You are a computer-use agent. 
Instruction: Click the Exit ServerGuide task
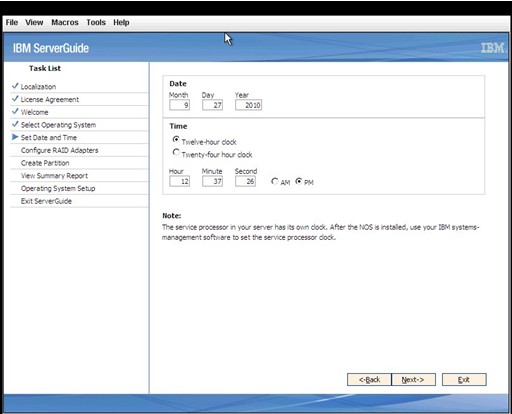pyautogui.click(x=46, y=201)
